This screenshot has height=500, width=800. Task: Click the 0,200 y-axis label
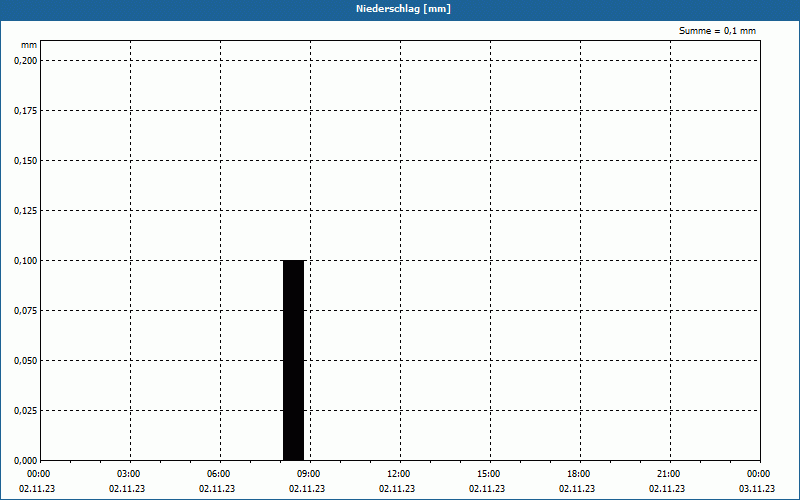click(x=26, y=61)
